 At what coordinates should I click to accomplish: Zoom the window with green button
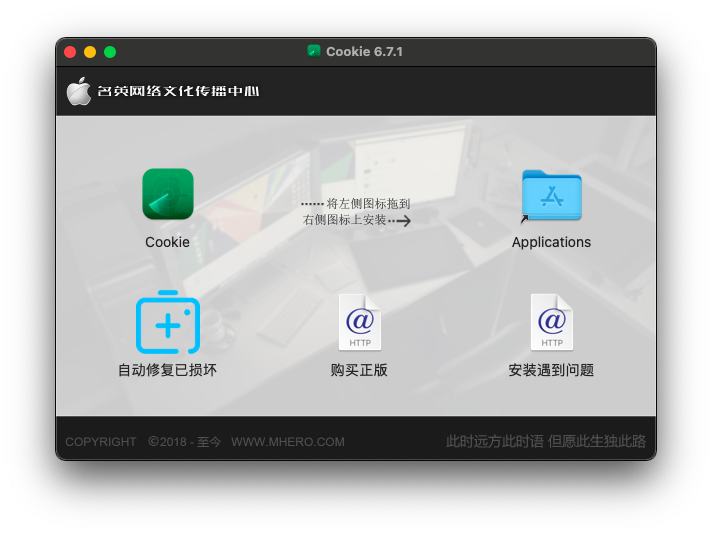pyautogui.click(x=110, y=52)
